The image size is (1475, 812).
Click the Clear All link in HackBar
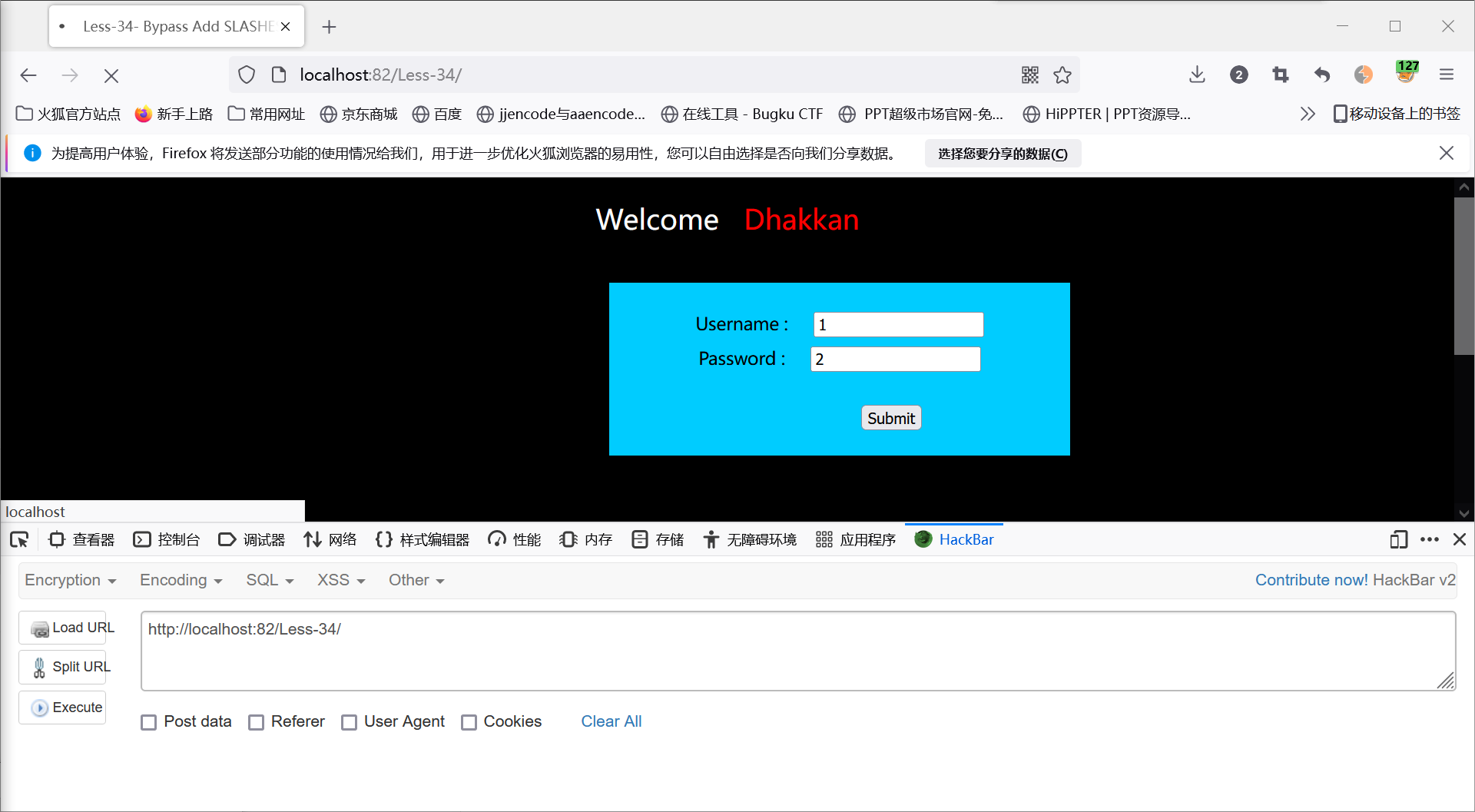(x=611, y=721)
